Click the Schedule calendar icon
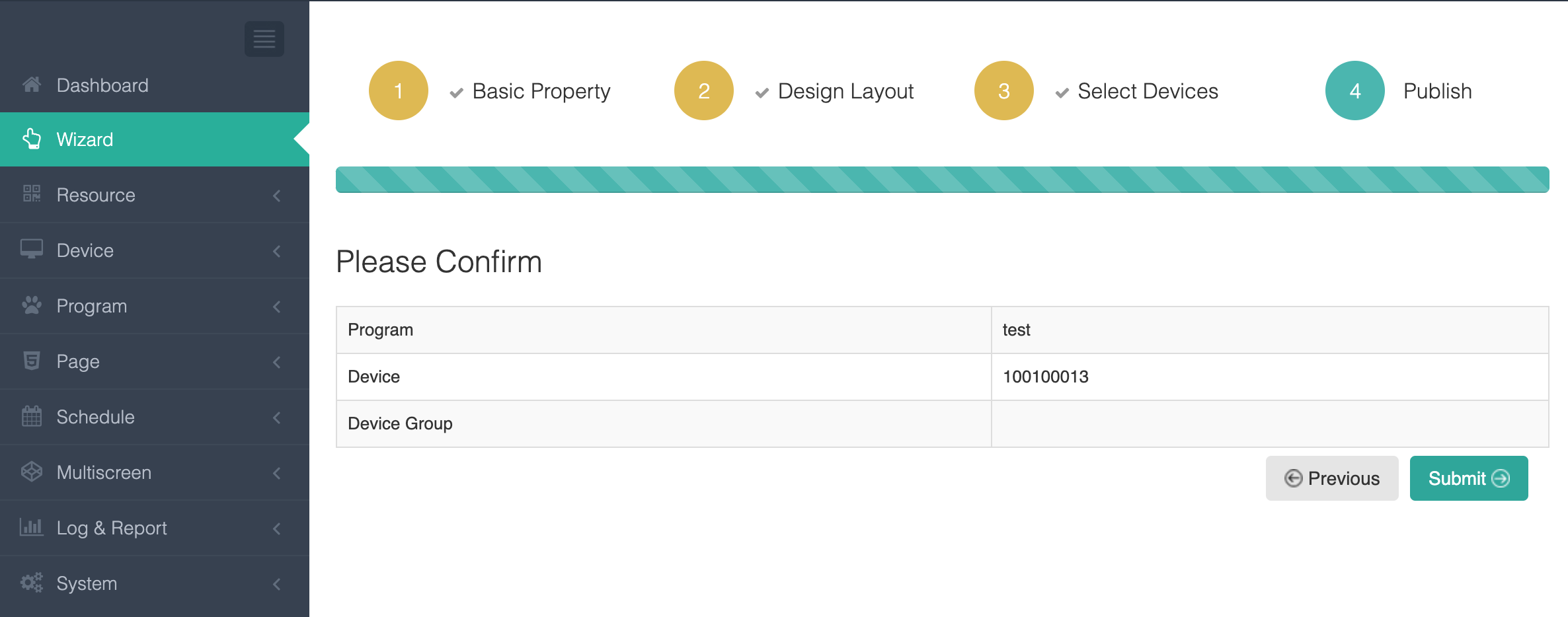1568x617 pixels. coord(32,416)
